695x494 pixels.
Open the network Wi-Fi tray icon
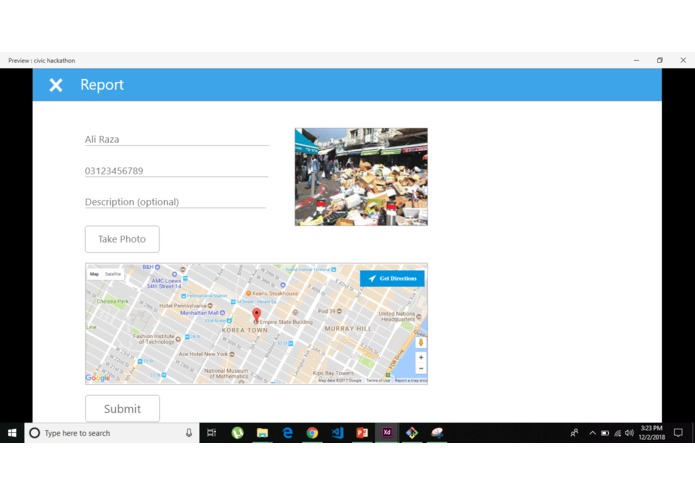click(x=617, y=433)
